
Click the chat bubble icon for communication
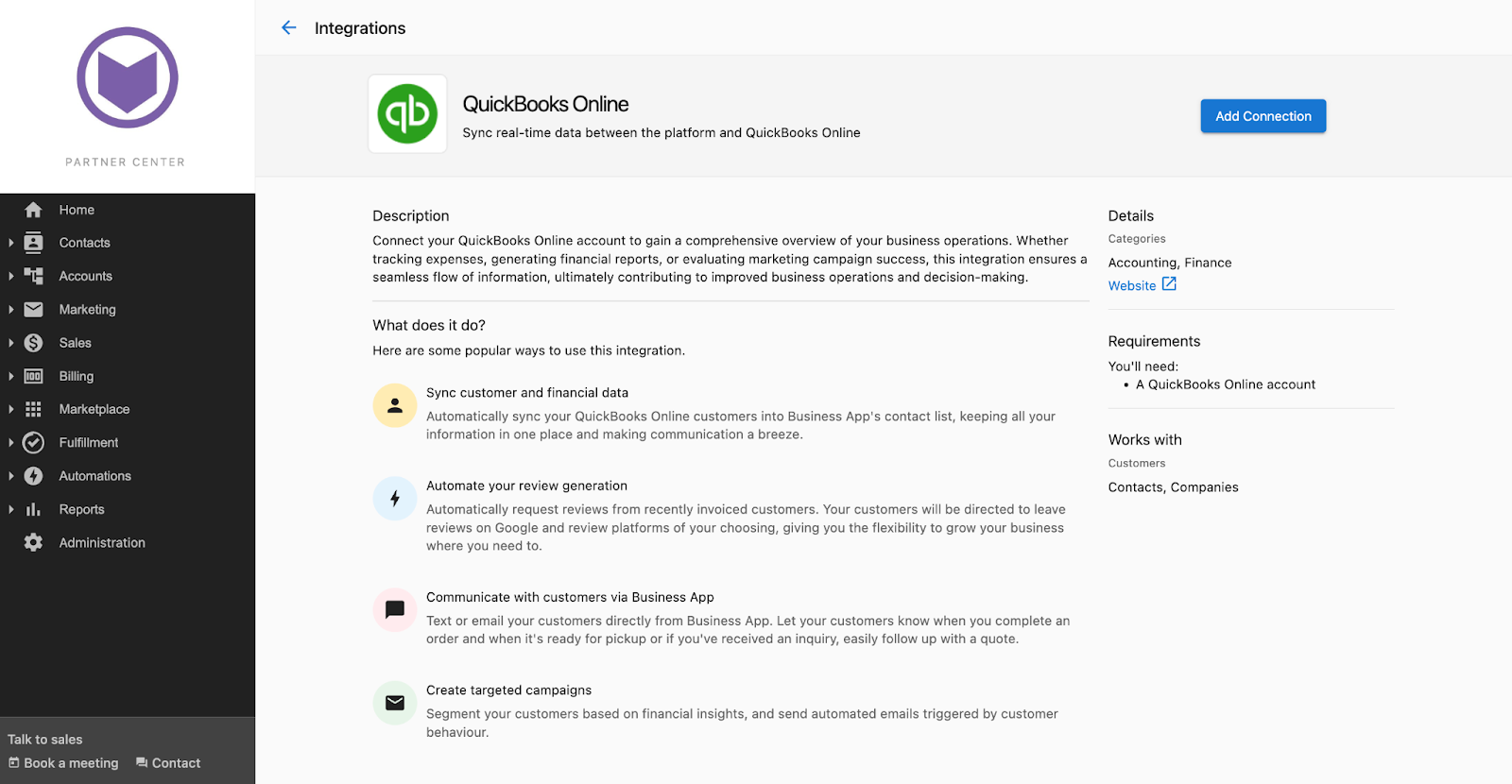click(395, 610)
